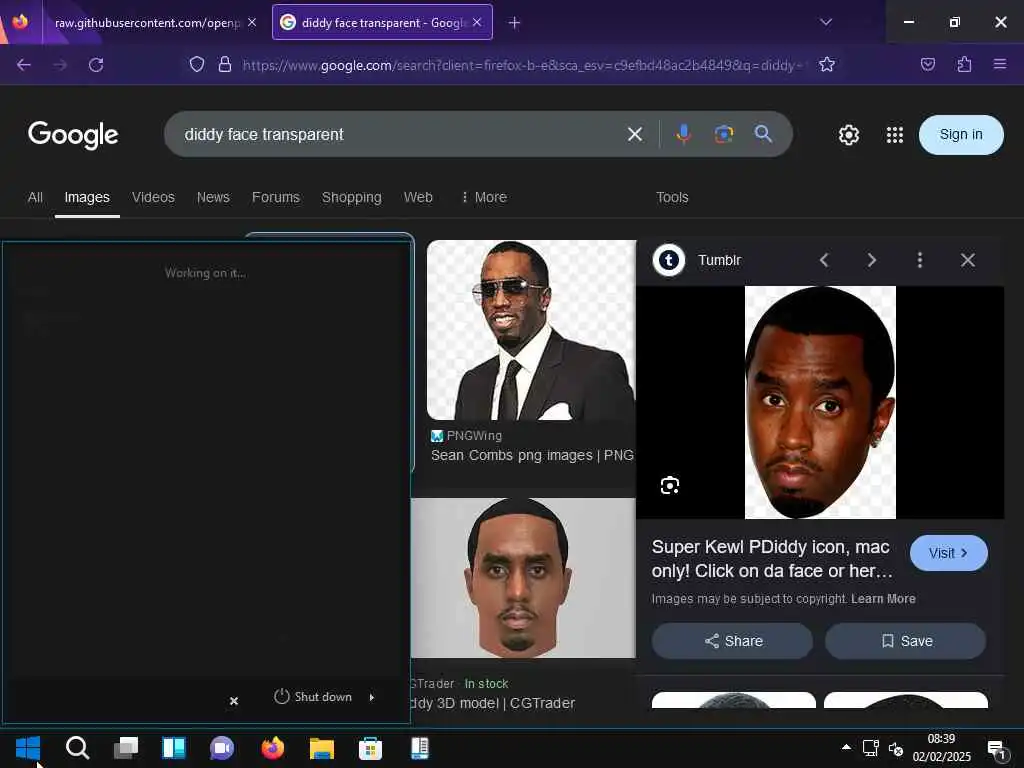Viewport: 1024px width, 768px height.
Task: Open Windows taskbar search
Action: click(77, 748)
